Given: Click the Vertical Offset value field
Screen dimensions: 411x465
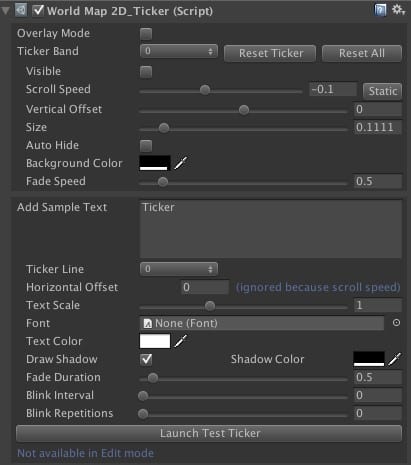Looking at the screenshot, I should (377, 109).
